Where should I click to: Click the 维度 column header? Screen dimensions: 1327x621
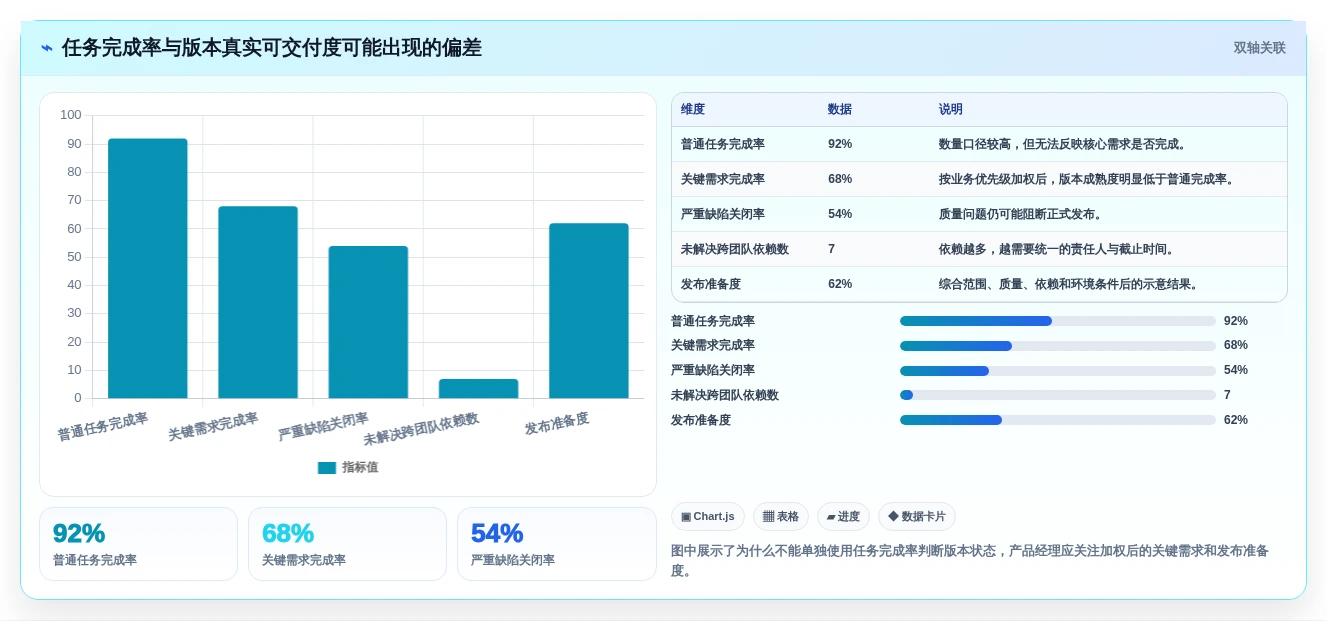click(693, 110)
